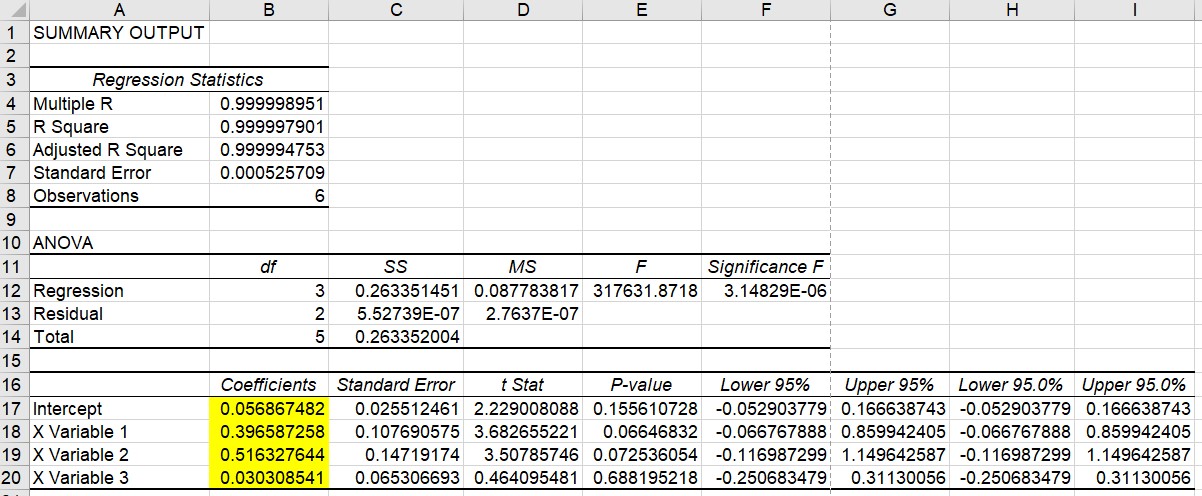Click the Upper 95.0% heading cell

click(1133, 385)
